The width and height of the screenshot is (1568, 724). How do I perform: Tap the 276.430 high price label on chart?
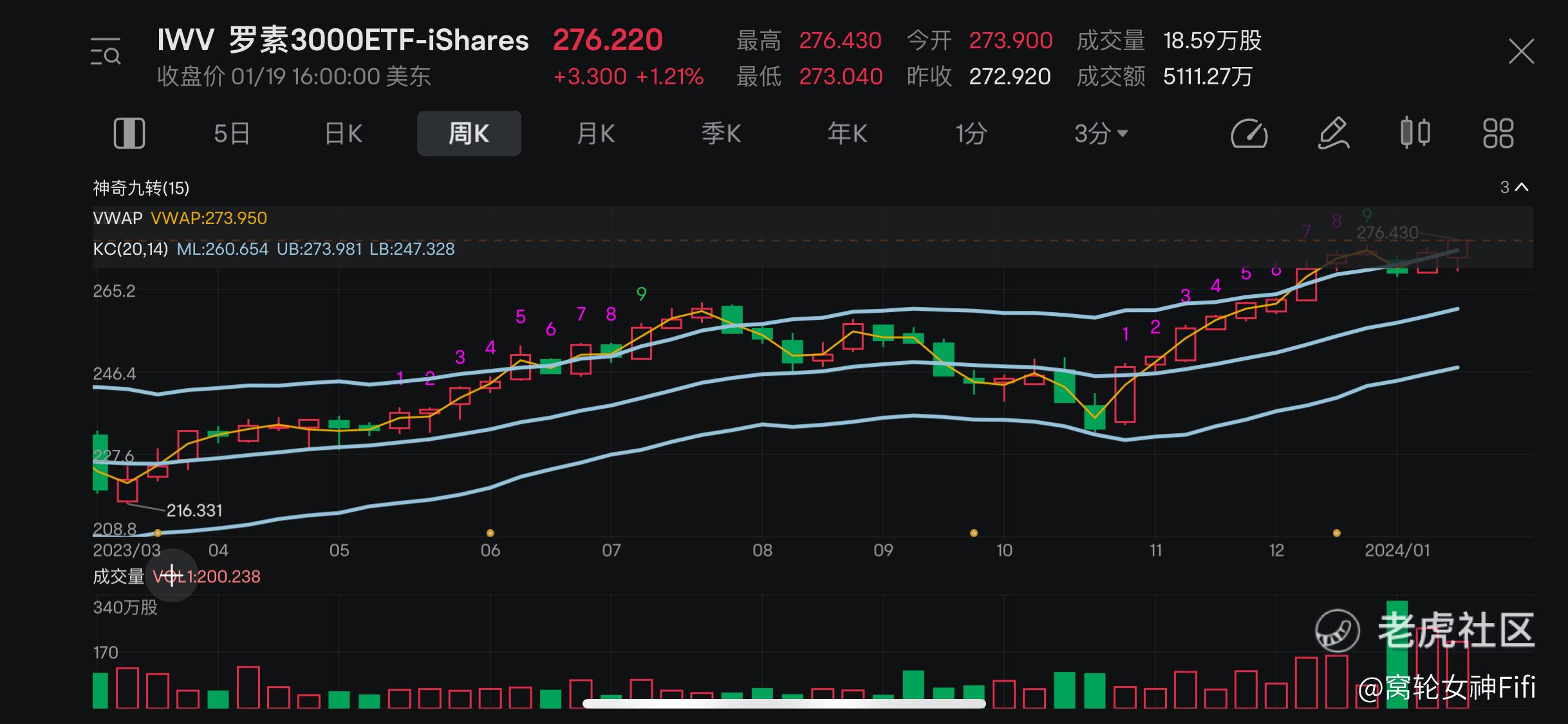tap(1387, 233)
